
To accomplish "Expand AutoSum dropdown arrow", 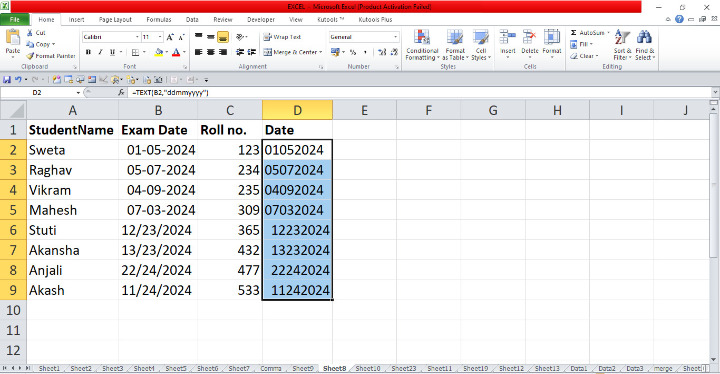I will (608, 33).
